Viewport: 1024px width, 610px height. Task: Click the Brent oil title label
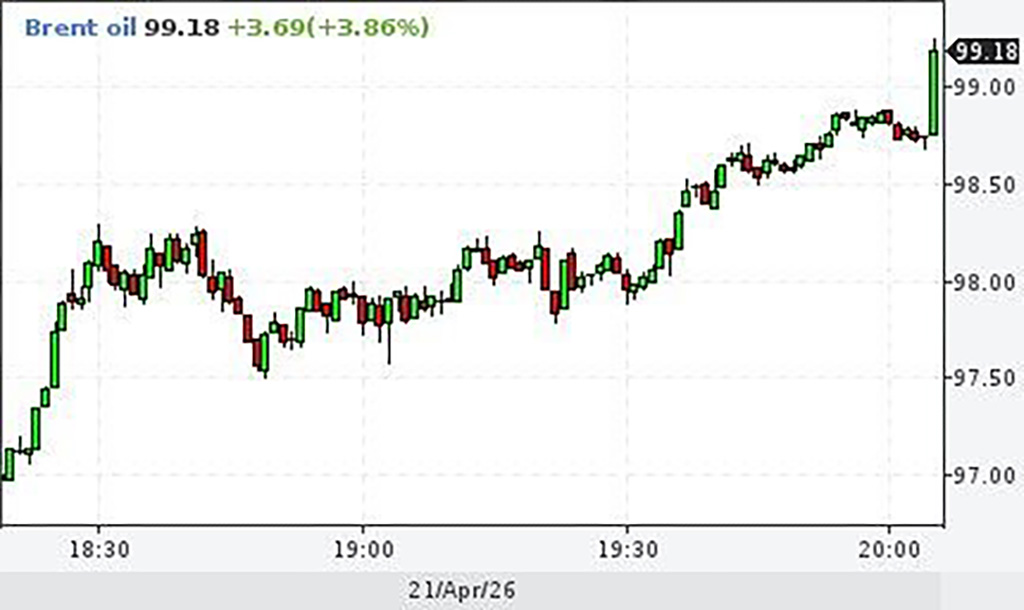click(80, 27)
